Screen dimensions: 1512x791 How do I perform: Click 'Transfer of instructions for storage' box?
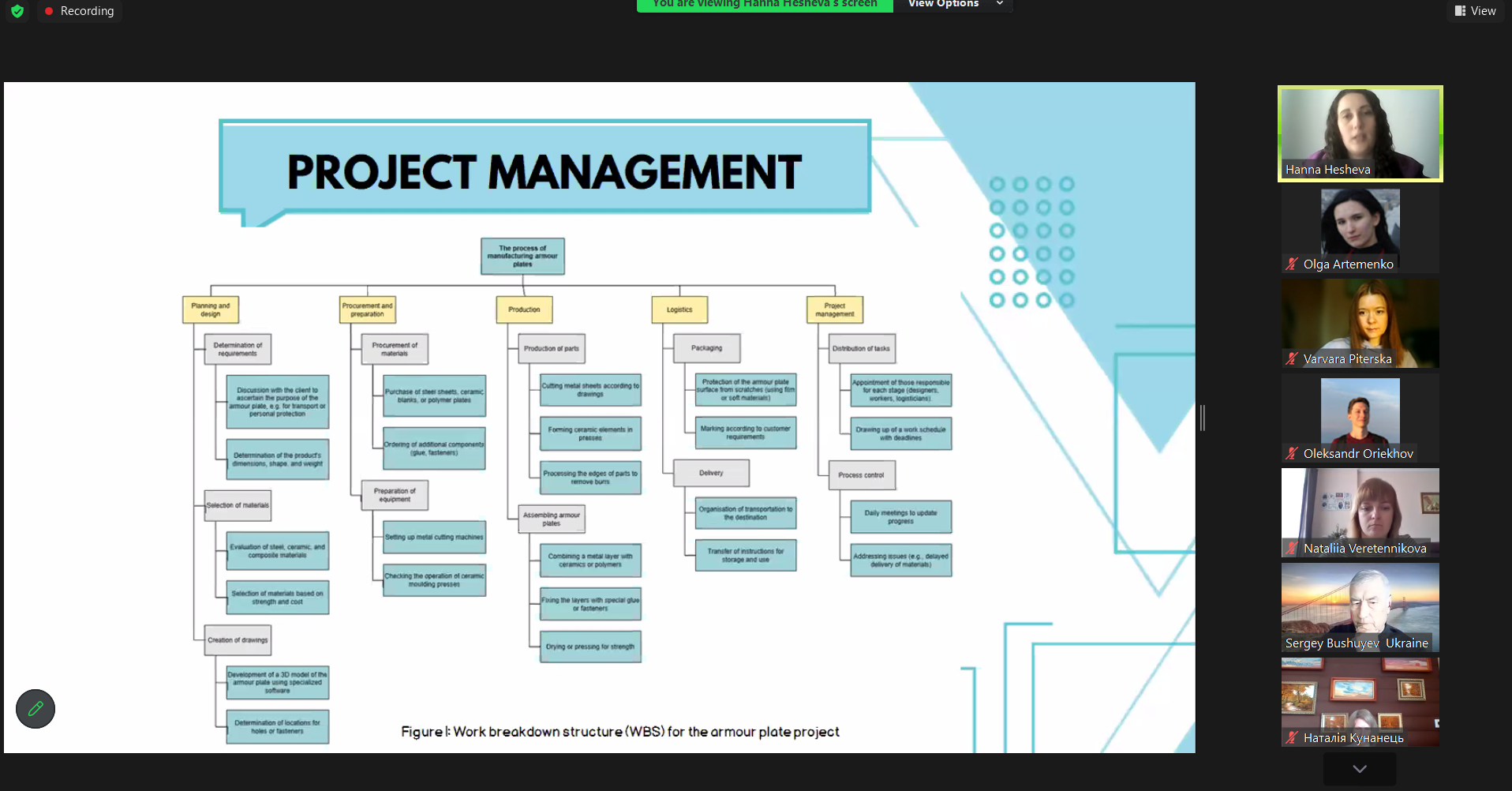[746, 555]
